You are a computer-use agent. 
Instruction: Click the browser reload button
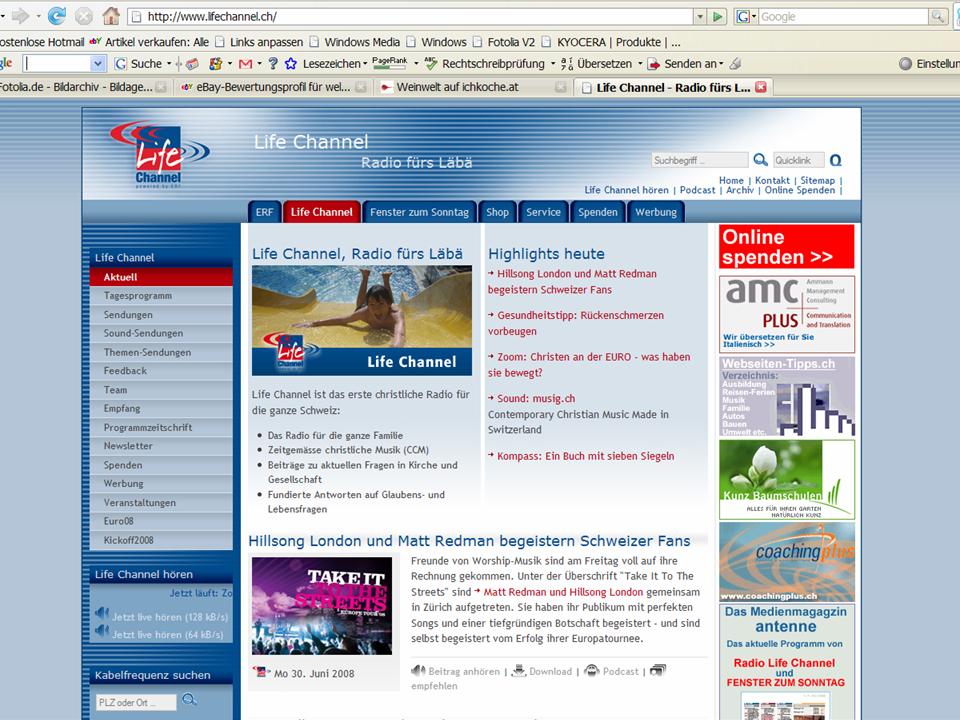[x=57, y=16]
